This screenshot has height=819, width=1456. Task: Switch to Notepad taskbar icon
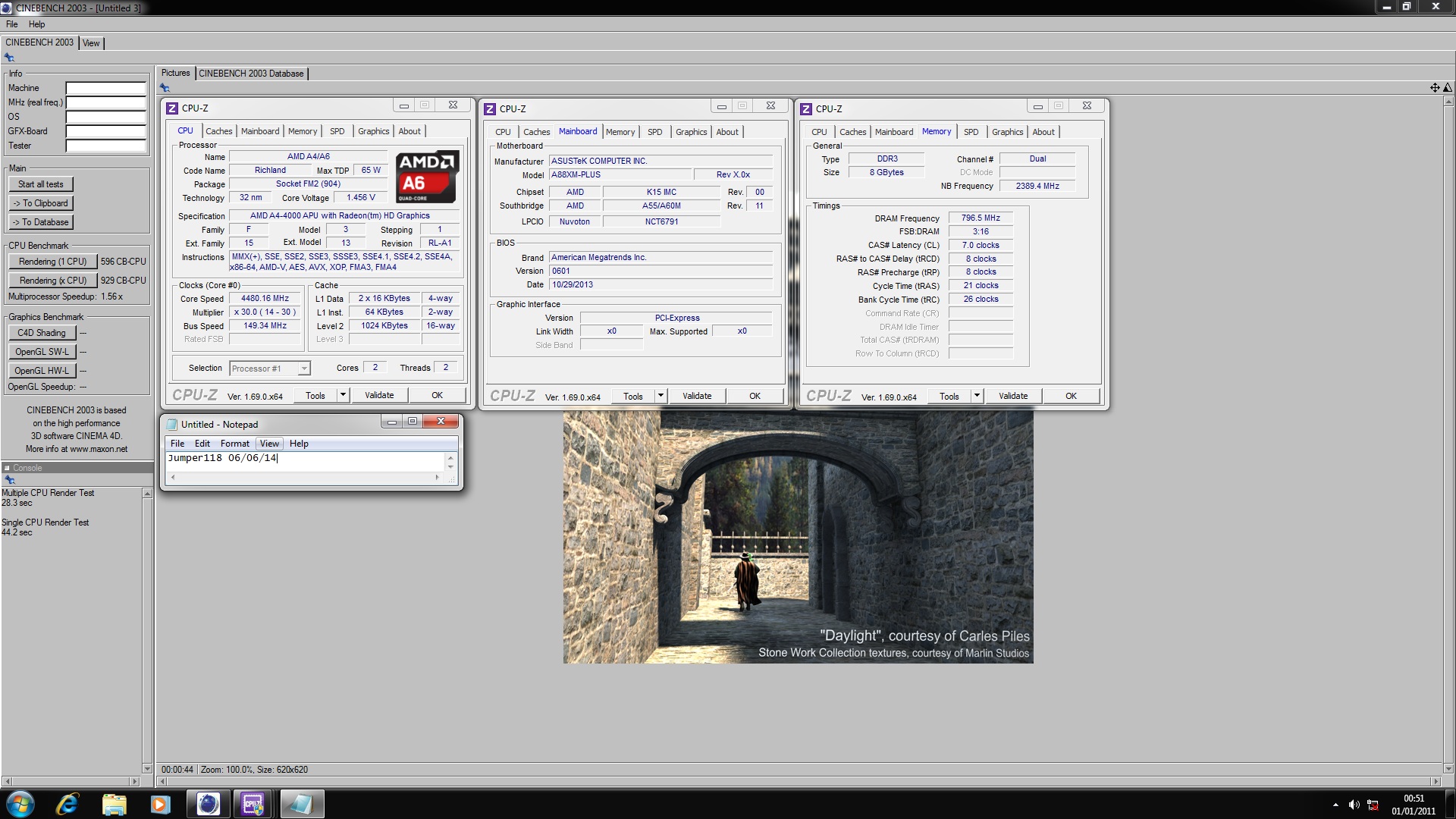[301, 804]
